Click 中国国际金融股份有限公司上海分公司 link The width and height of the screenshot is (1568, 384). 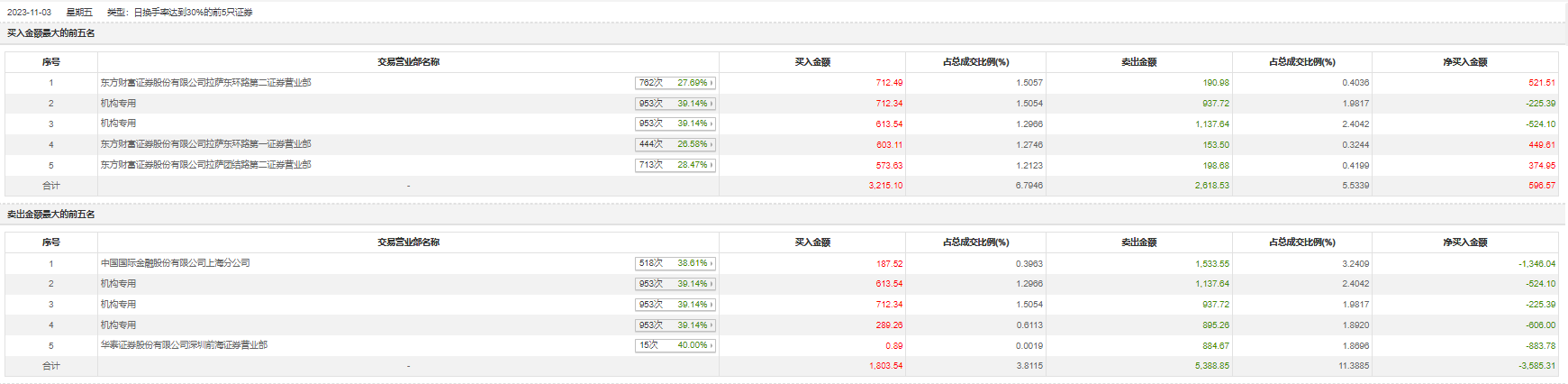tap(176, 263)
